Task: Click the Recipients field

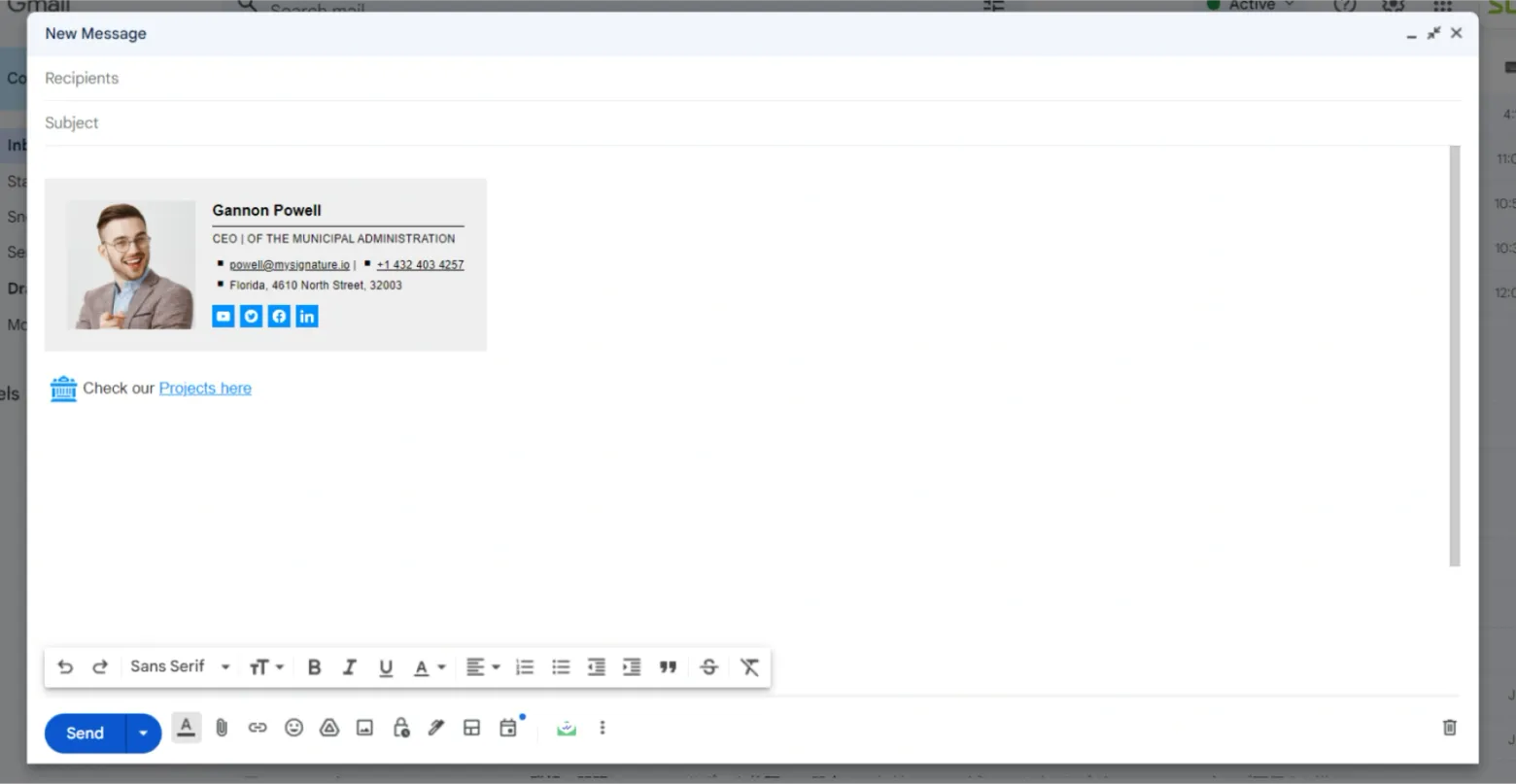Action: (752, 79)
